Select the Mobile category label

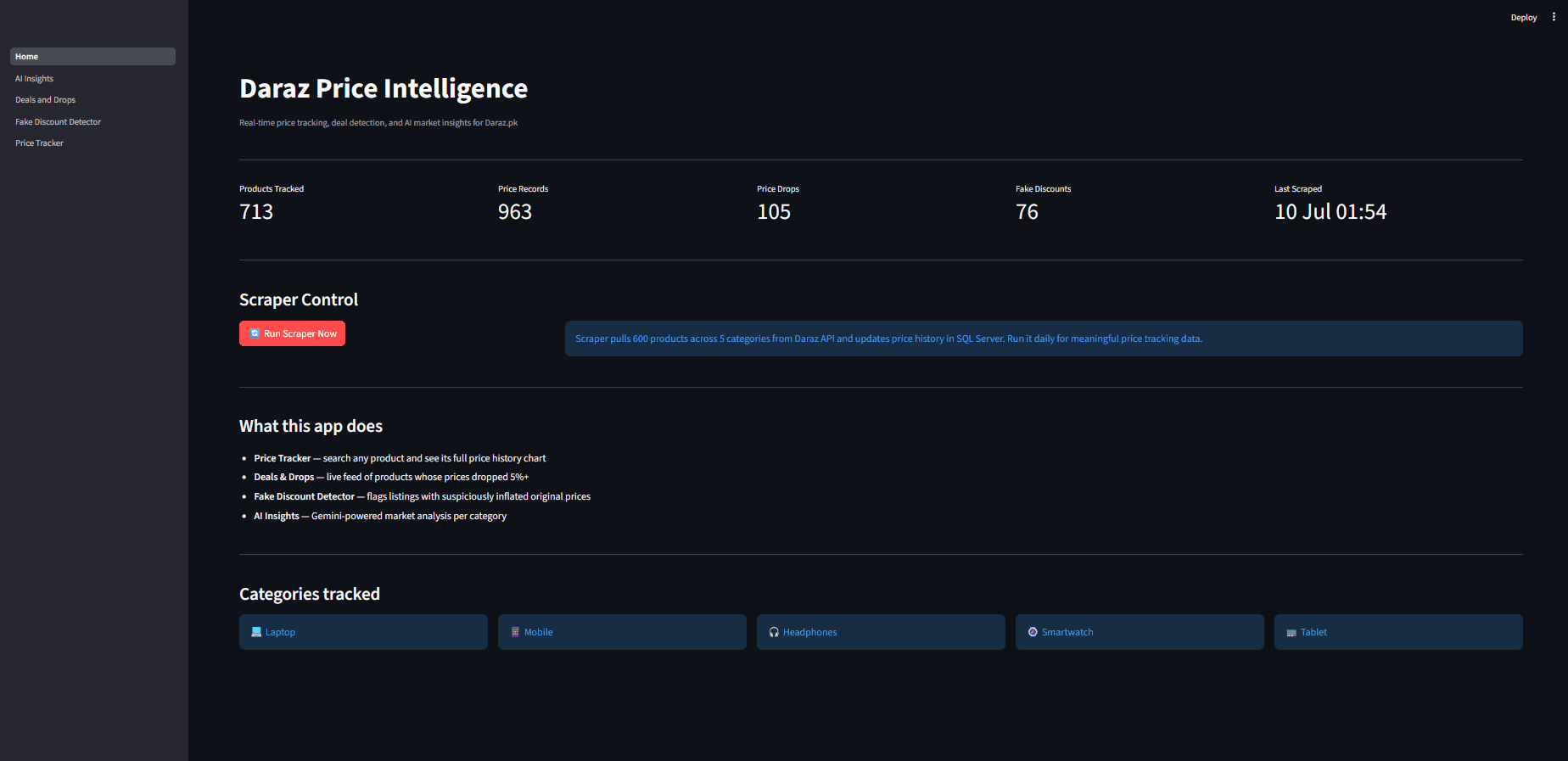(x=539, y=632)
